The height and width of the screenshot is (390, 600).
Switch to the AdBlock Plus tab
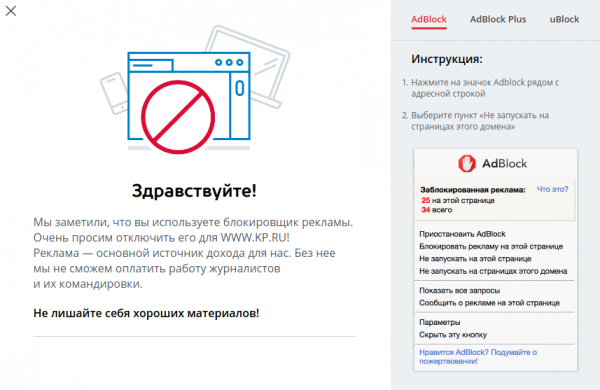(498, 19)
